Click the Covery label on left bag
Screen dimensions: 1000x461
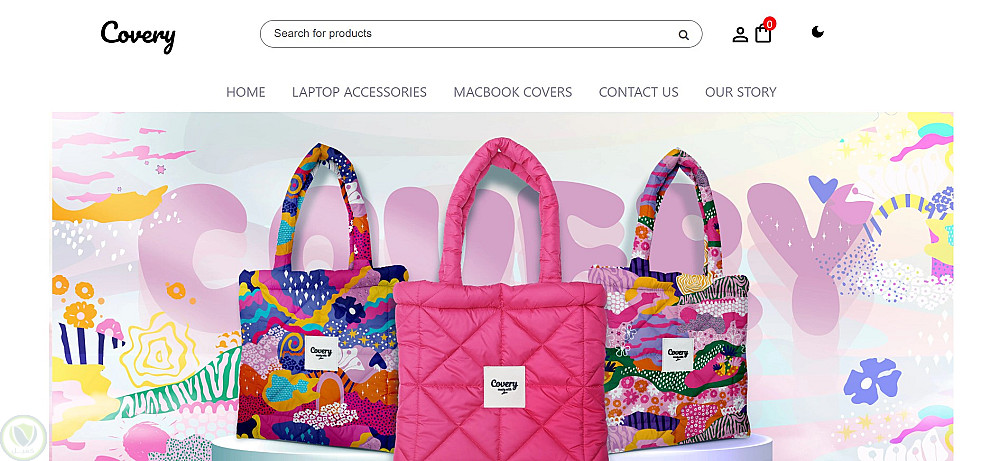coord(321,353)
